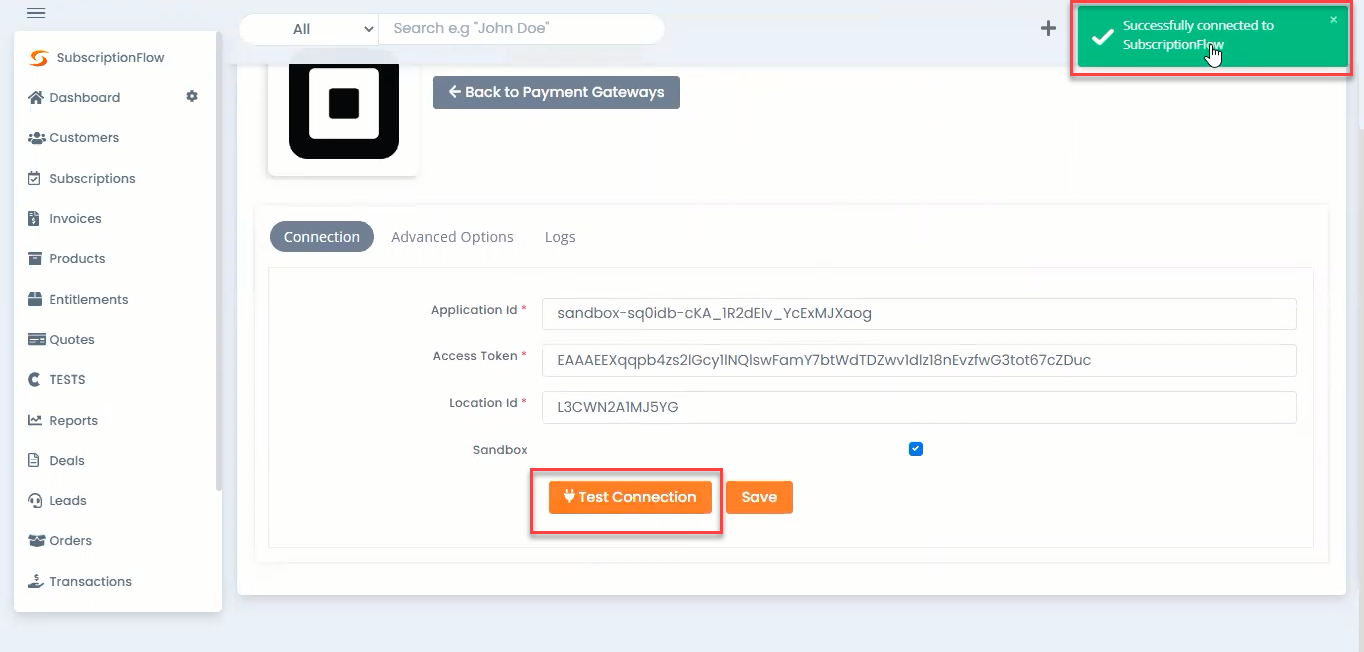Viewport: 1364px width, 652px height.
Task: Click 'Successfully connected to SubscriptionFlow' message
Action: (x=1198, y=35)
